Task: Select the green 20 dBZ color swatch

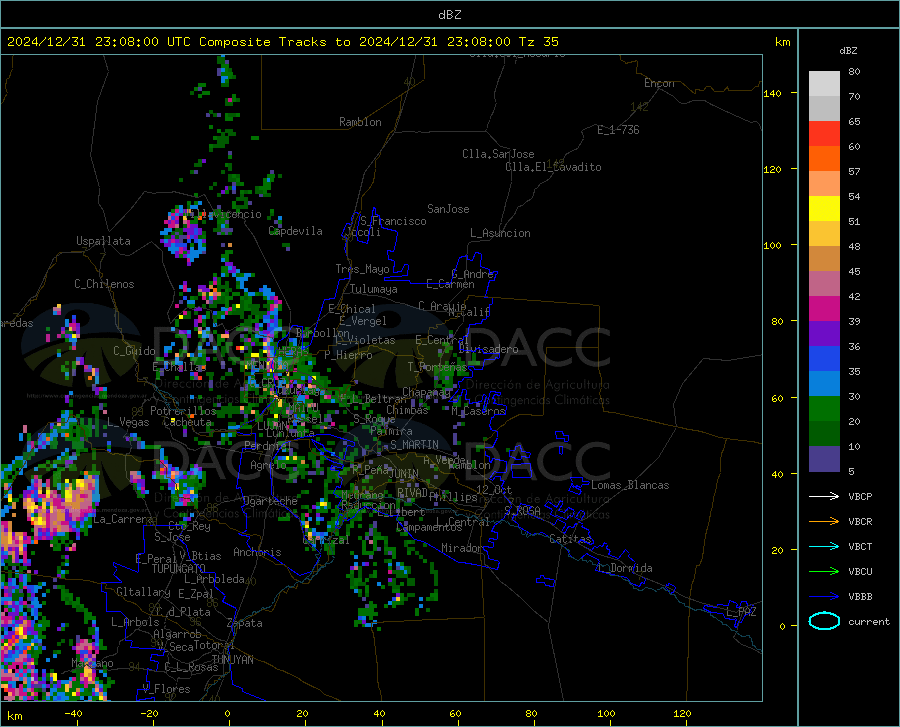Action: pos(824,409)
